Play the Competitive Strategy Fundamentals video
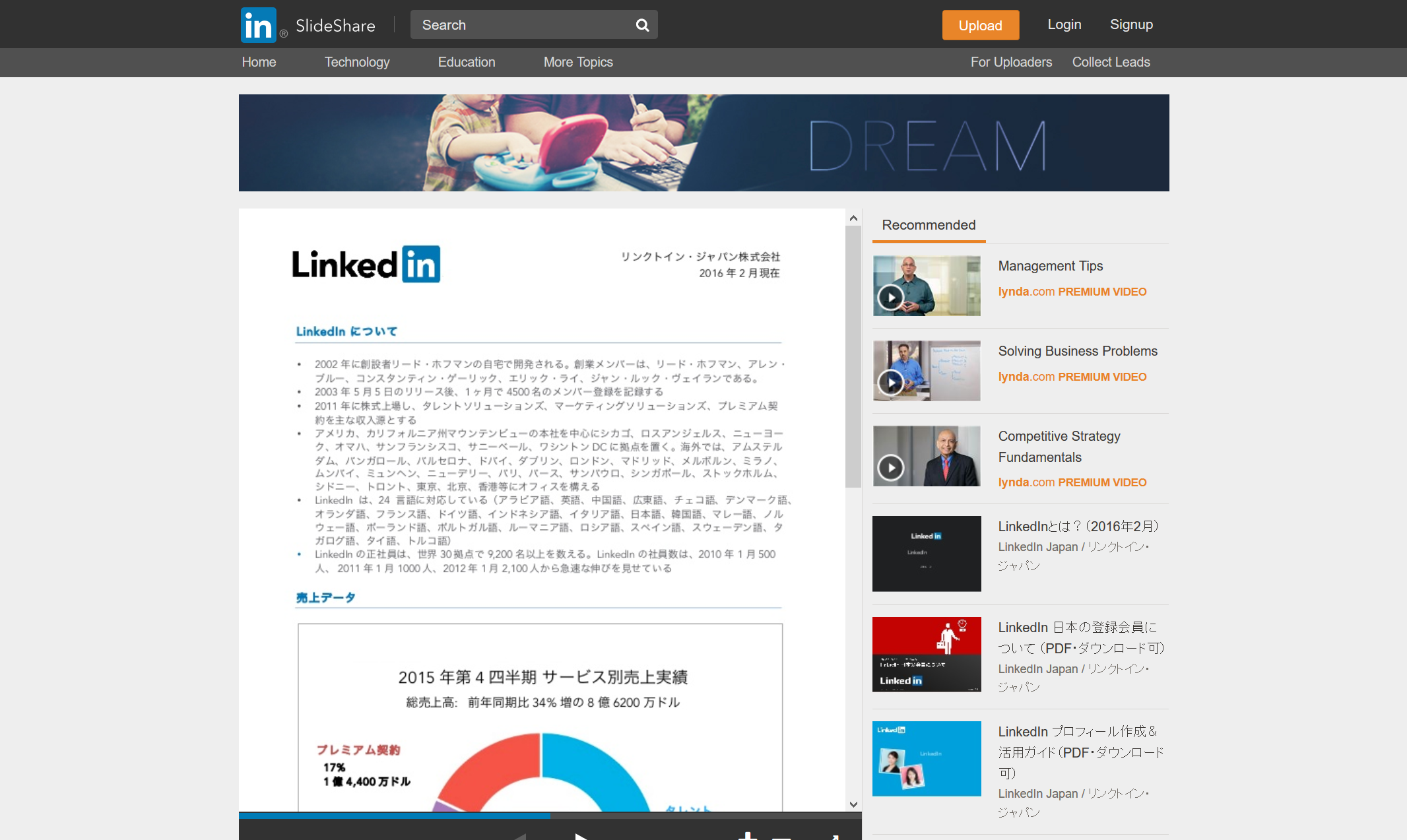Image resolution: width=1407 pixels, height=840 pixels. 891,468
